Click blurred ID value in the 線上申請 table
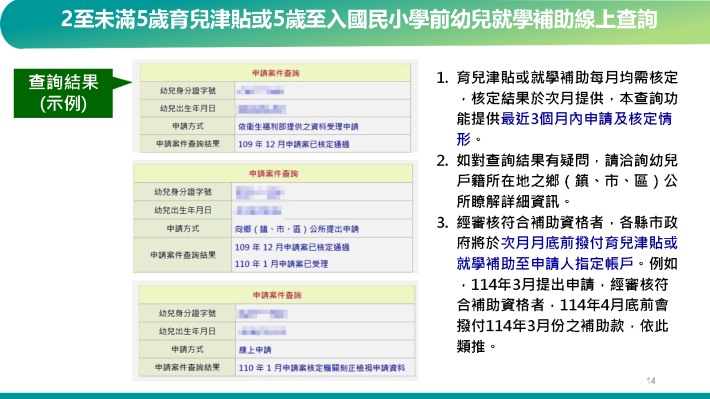 pos(263,313)
